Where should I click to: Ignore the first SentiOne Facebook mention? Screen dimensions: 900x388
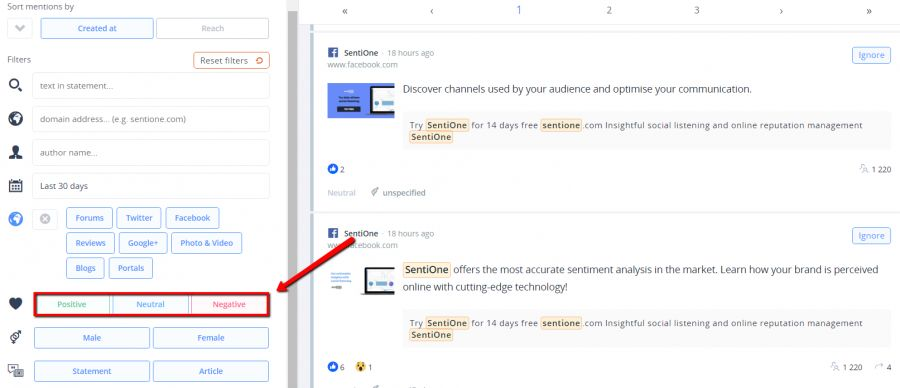[871, 55]
